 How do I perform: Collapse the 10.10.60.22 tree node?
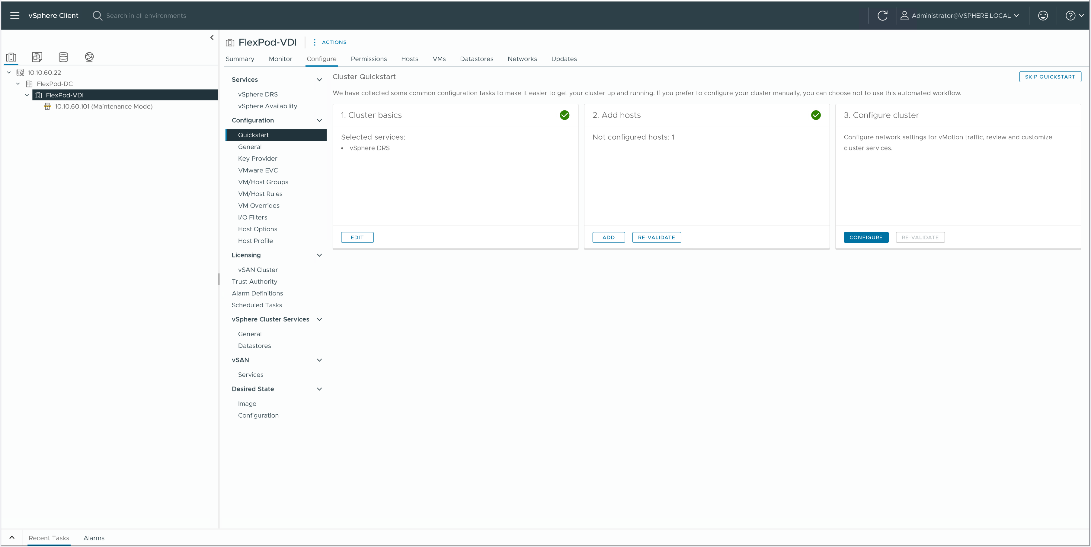tap(9, 72)
